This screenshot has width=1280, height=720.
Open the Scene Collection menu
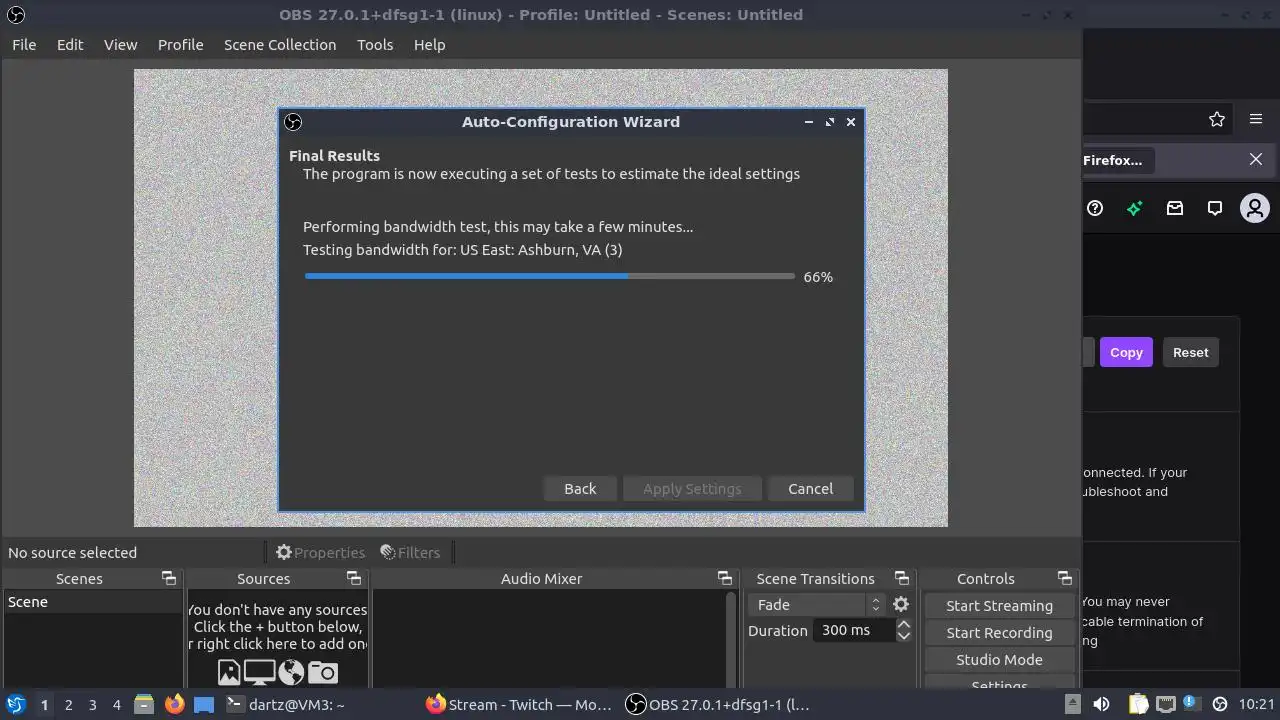pyautogui.click(x=280, y=45)
